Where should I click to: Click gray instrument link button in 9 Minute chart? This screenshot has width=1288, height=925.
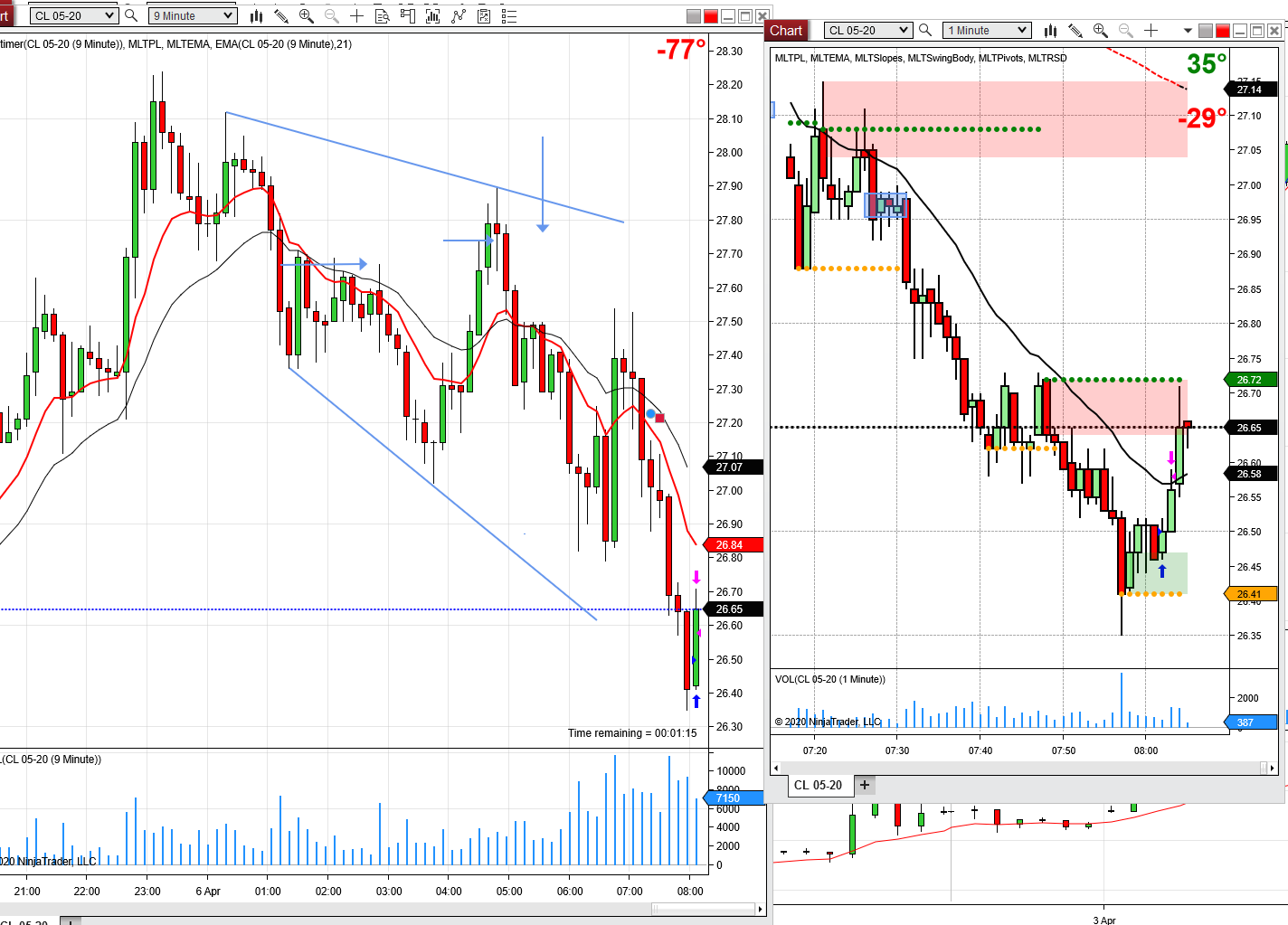click(694, 16)
